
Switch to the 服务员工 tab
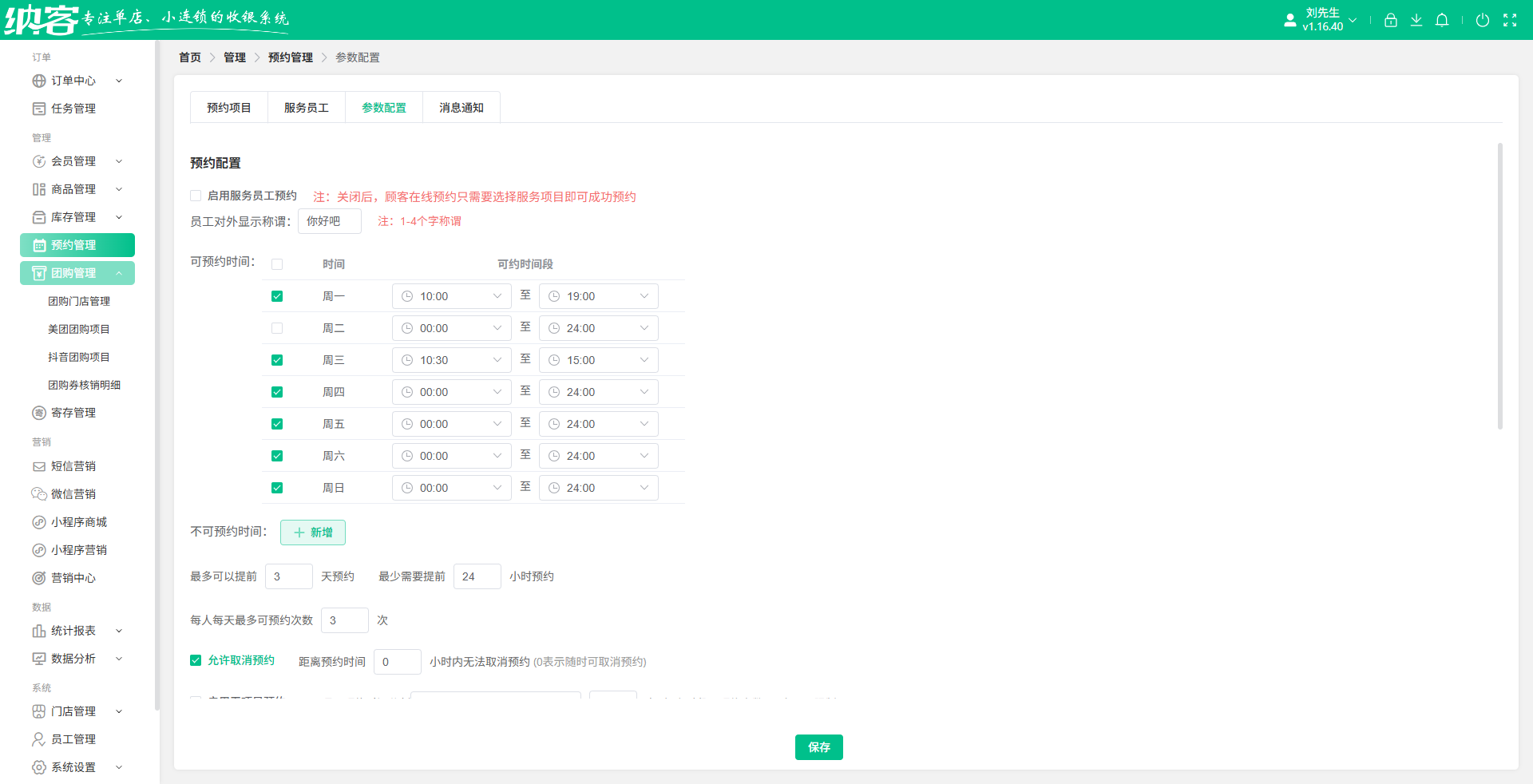(x=307, y=108)
